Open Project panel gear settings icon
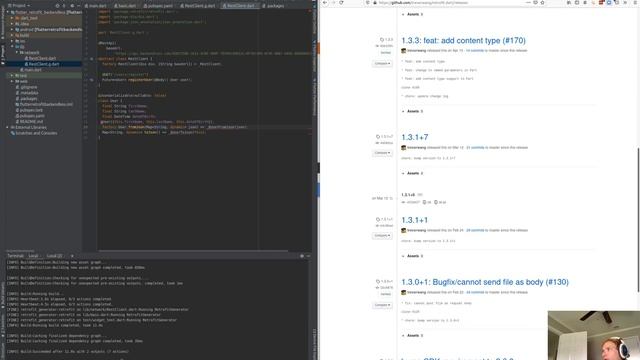This screenshot has height=360, width=640. coord(72,6)
